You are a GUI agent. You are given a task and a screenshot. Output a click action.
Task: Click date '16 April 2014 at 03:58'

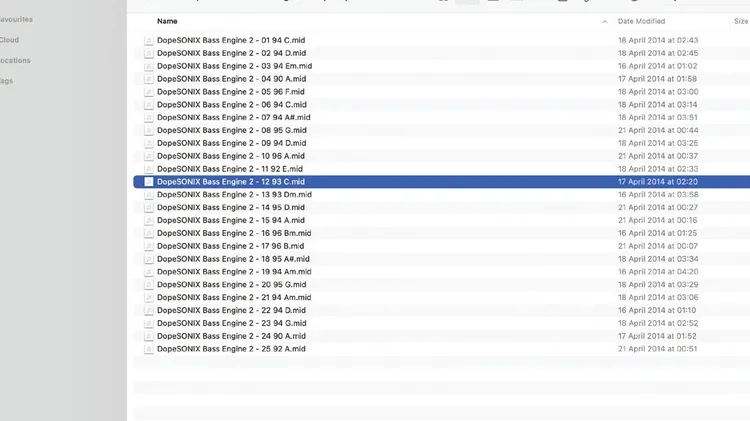pyautogui.click(x=658, y=195)
